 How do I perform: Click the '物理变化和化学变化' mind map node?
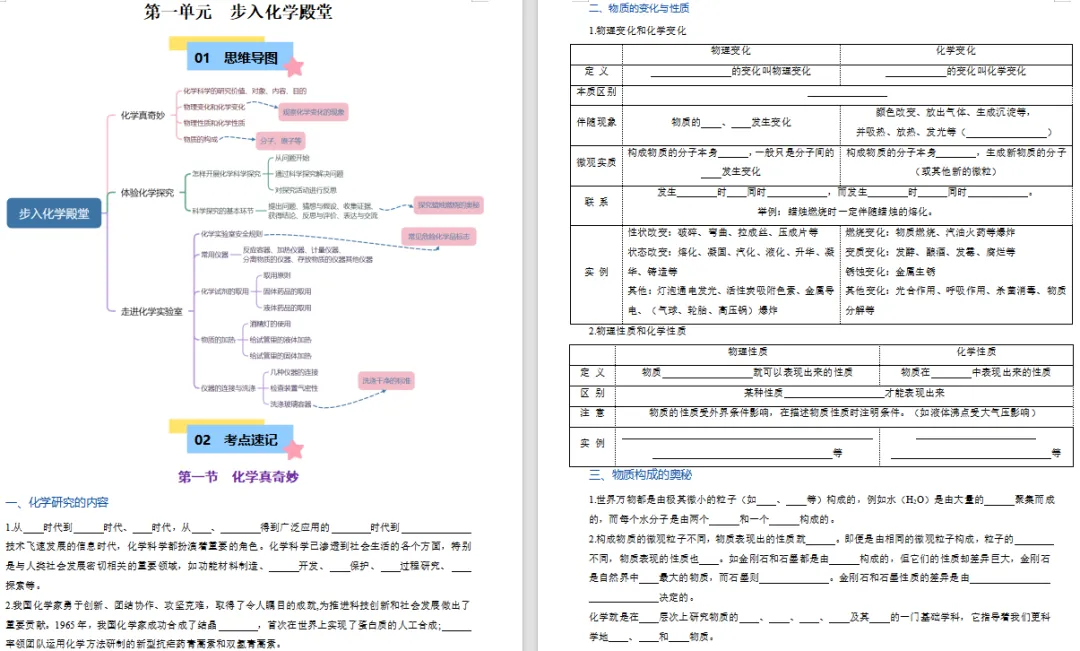click(214, 107)
